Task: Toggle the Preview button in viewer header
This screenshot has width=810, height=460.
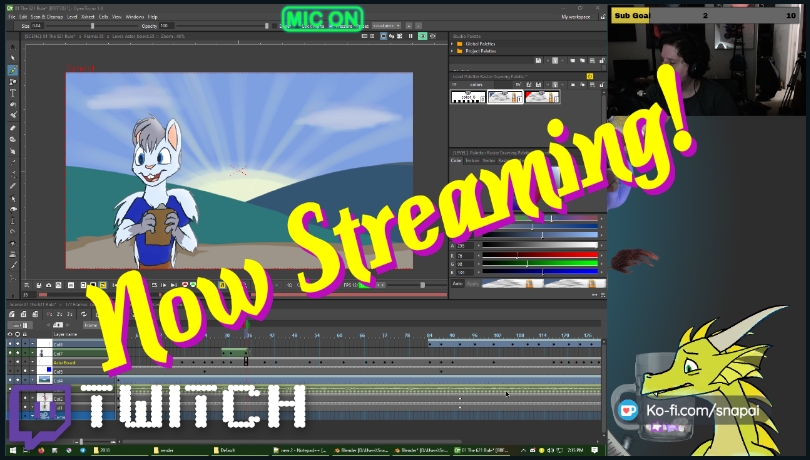Action: pyautogui.click(x=423, y=36)
